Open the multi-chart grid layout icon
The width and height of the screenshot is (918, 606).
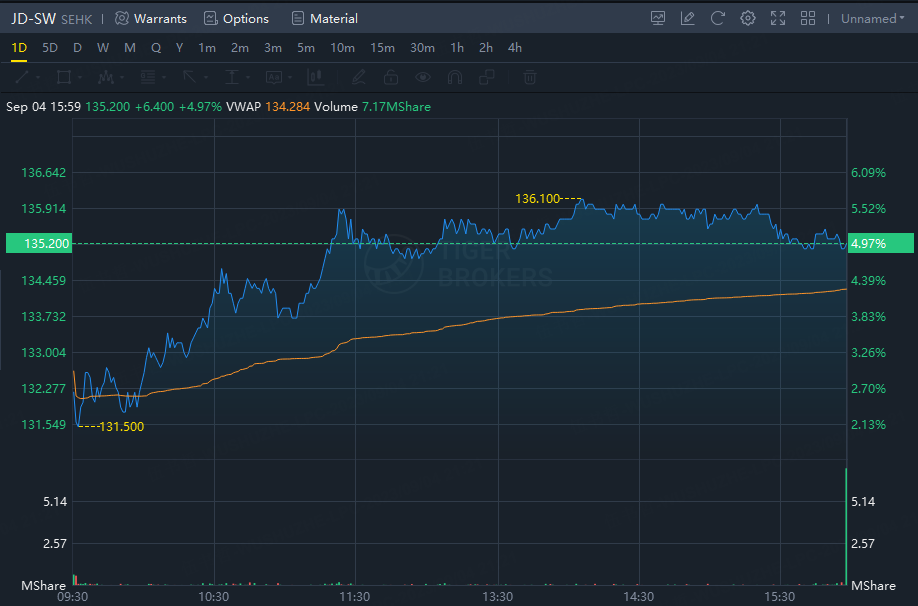coord(808,18)
